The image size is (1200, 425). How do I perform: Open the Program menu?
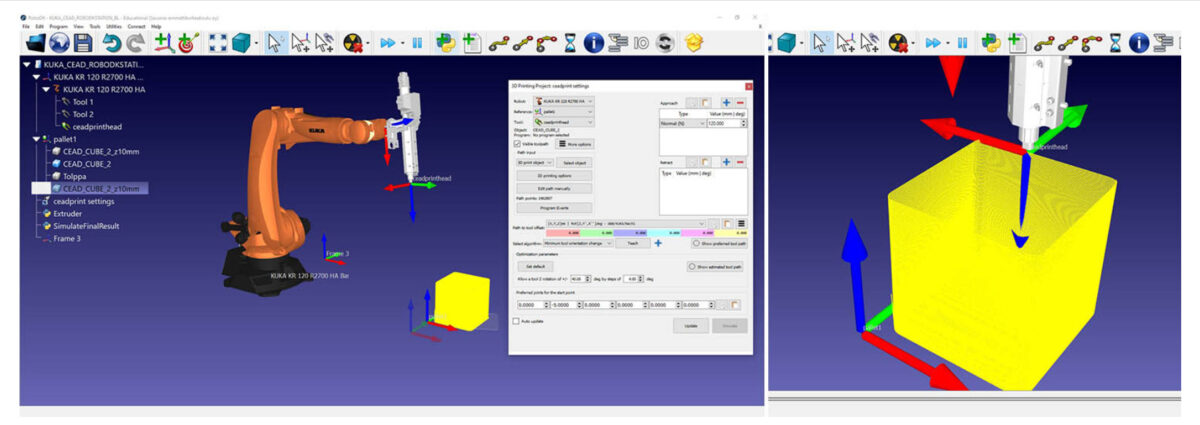click(x=57, y=26)
